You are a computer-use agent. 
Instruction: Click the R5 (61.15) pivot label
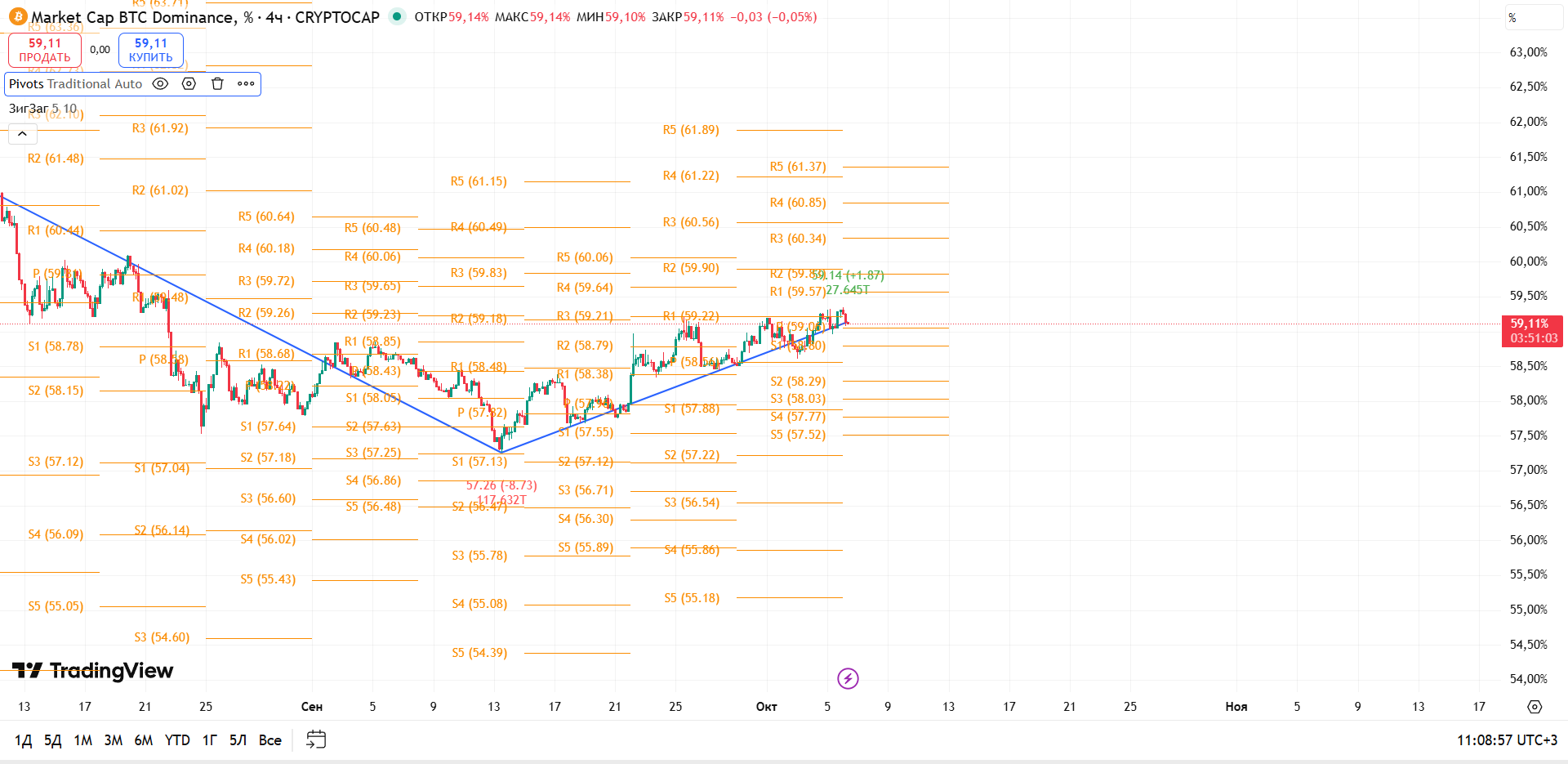tap(479, 181)
